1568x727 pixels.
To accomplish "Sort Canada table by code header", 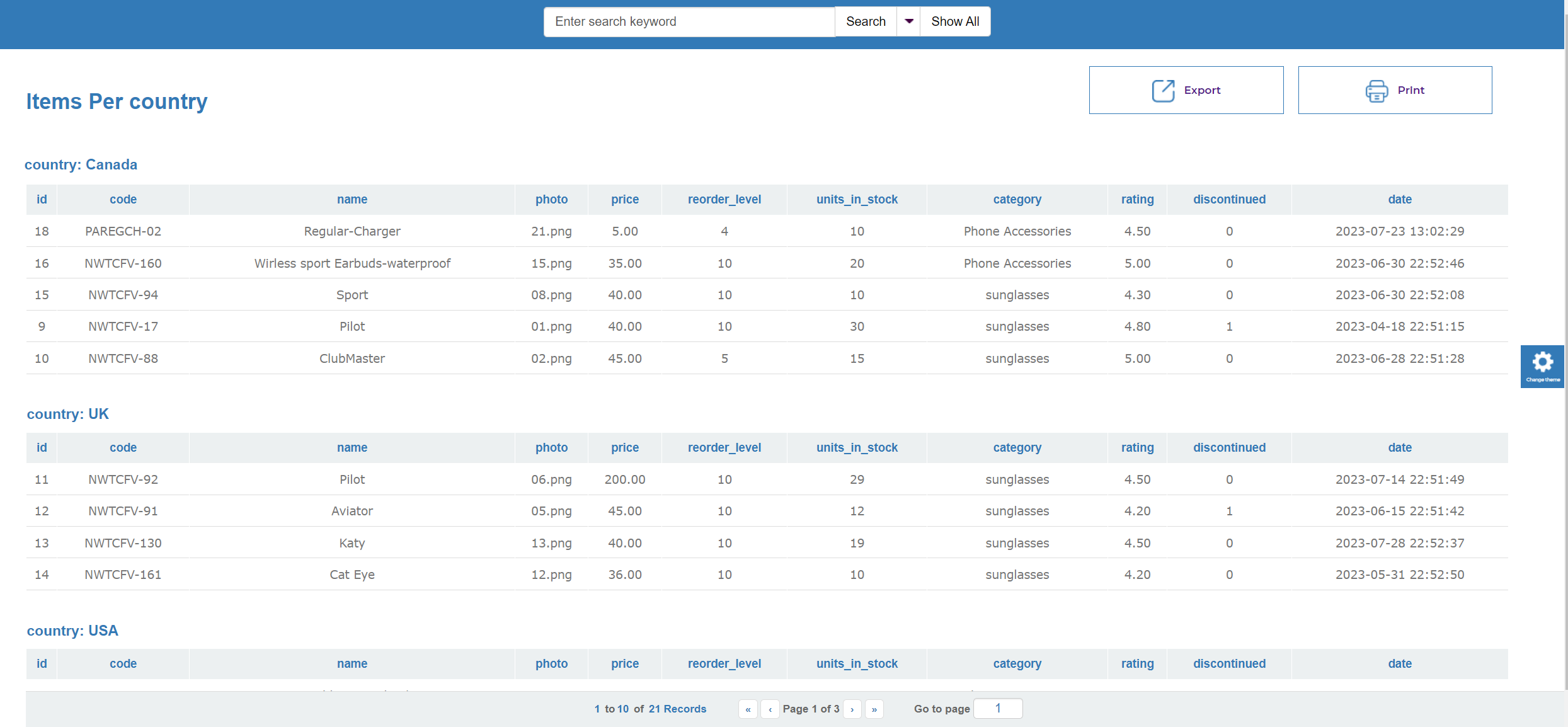I will pyautogui.click(x=123, y=199).
